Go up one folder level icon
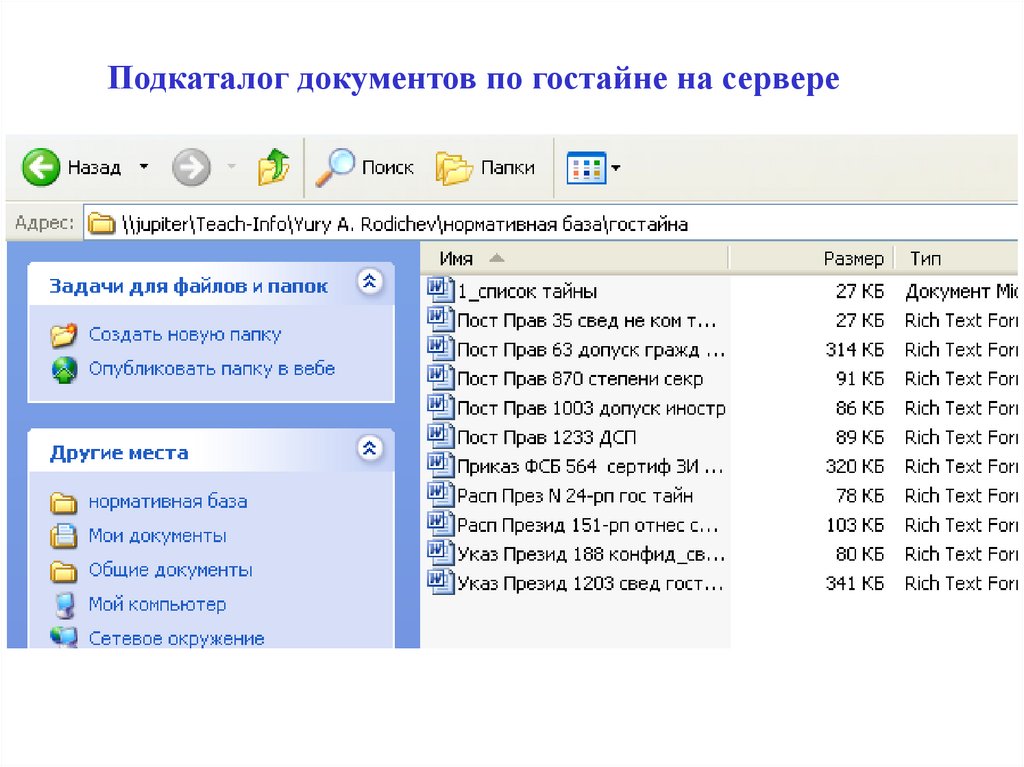Viewport: 1024px width, 767px height. [274, 167]
